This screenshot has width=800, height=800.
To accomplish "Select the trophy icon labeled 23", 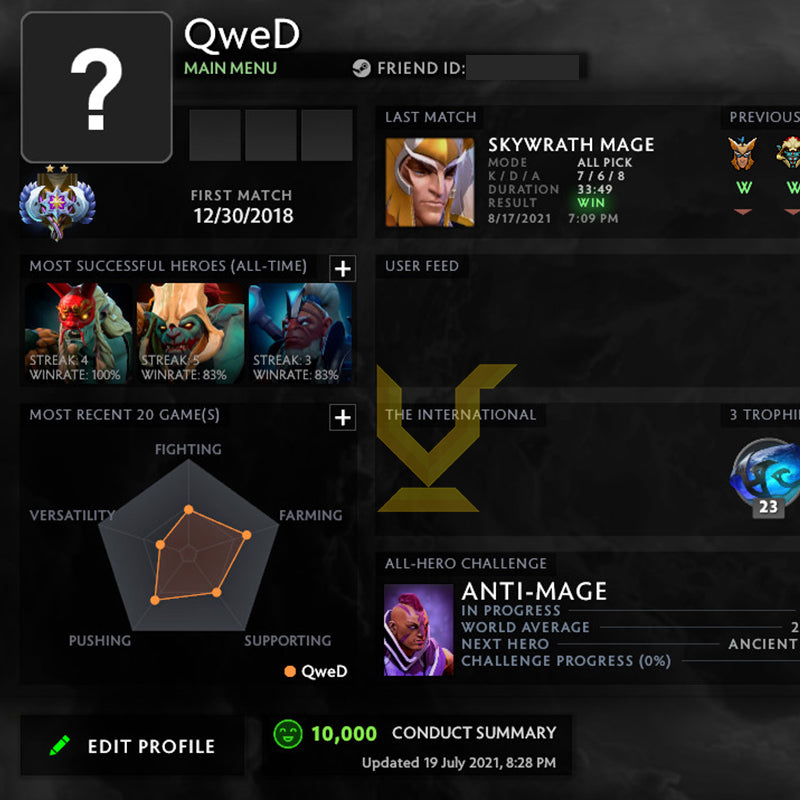I will [765, 478].
